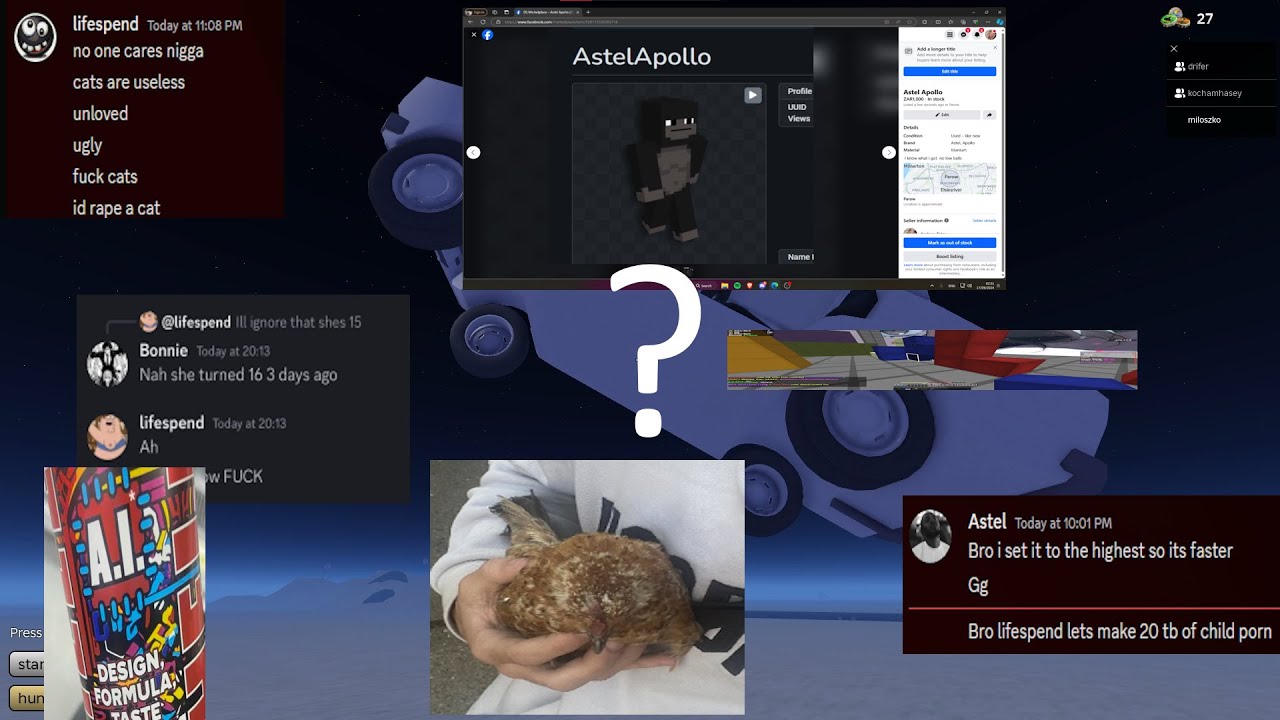Open Brave browser from the taskbar
1280x720 pixels.
tap(750, 285)
